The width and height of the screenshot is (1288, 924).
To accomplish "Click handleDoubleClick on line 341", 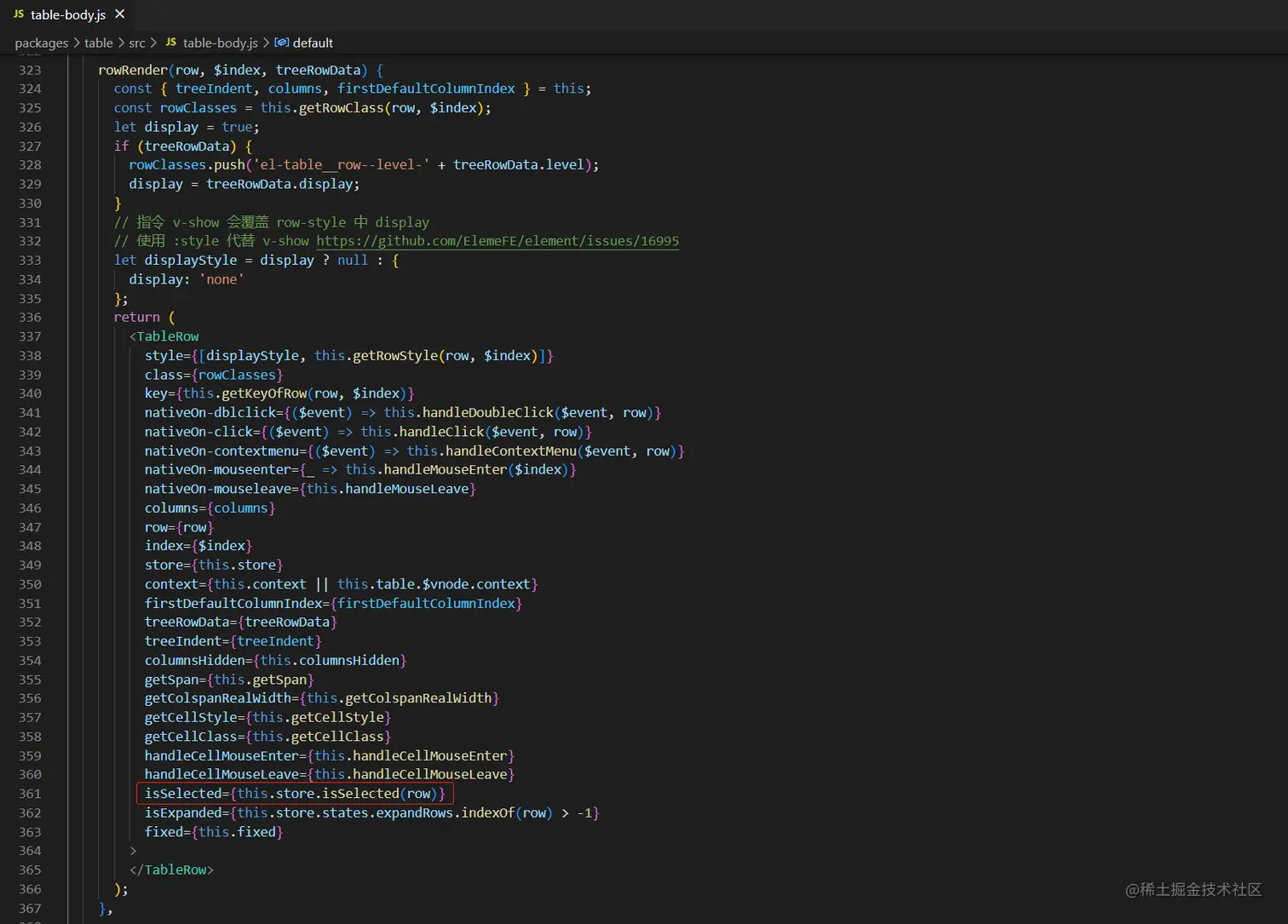I will pyautogui.click(x=488, y=413).
